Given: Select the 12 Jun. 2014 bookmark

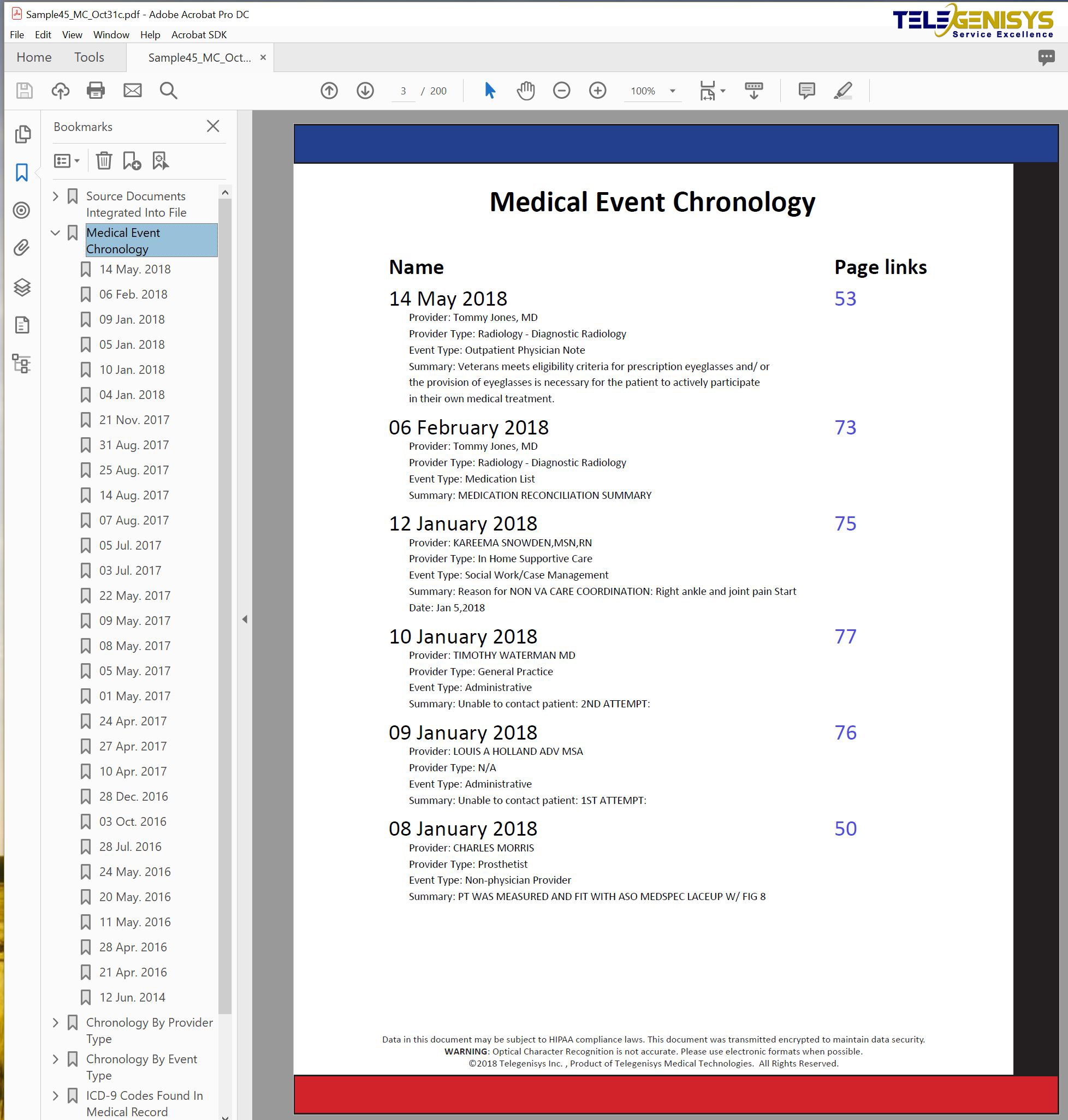Looking at the screenshot, I should (132, 997).
